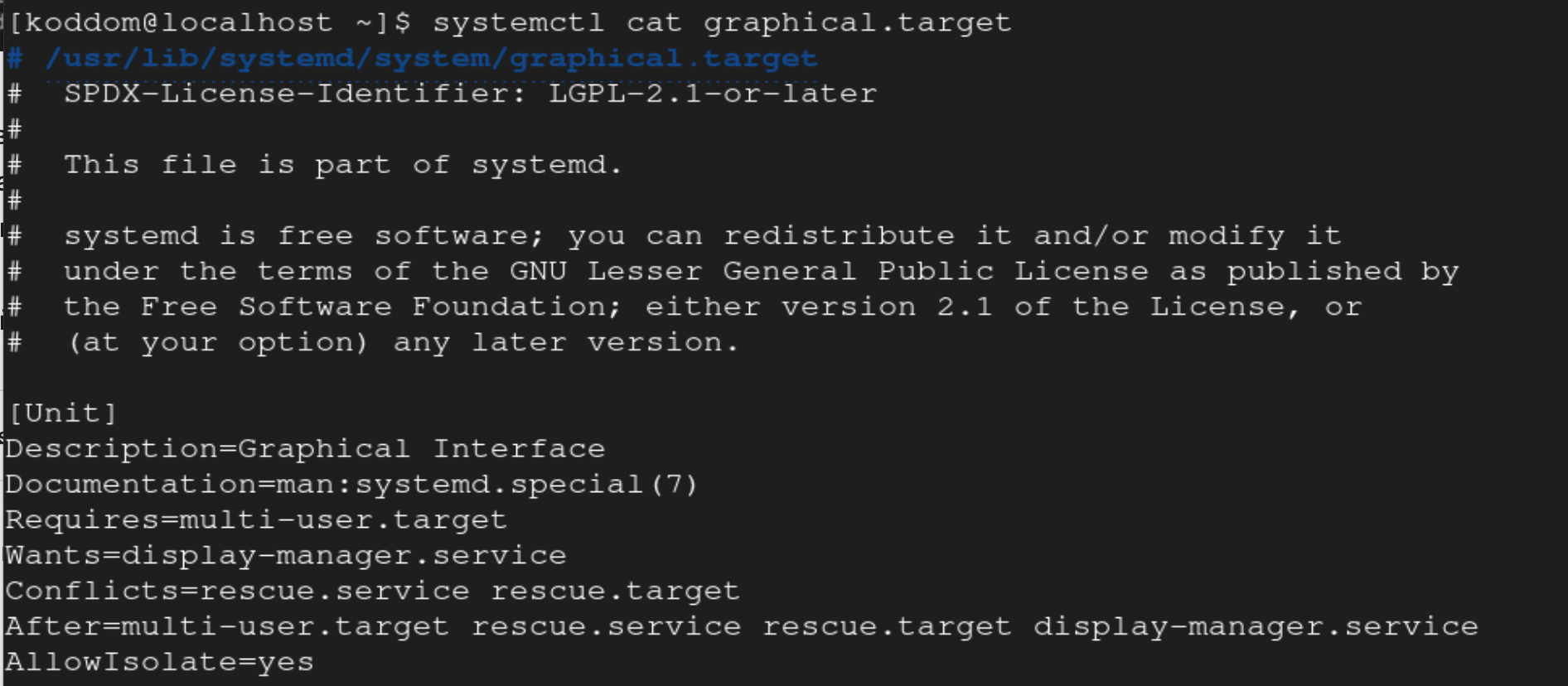Click the SPDX-License-Identifier comment text
Viewport: 1568px width, 686px height.
[x=294, y=94]
